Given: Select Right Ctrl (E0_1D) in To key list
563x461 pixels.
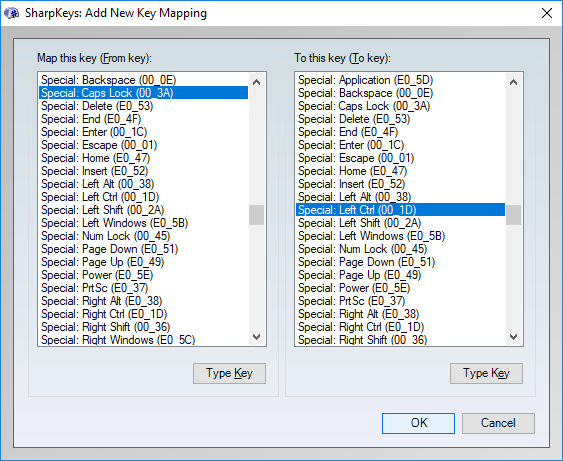Looking at the screenshot, I should pos(400,327).
